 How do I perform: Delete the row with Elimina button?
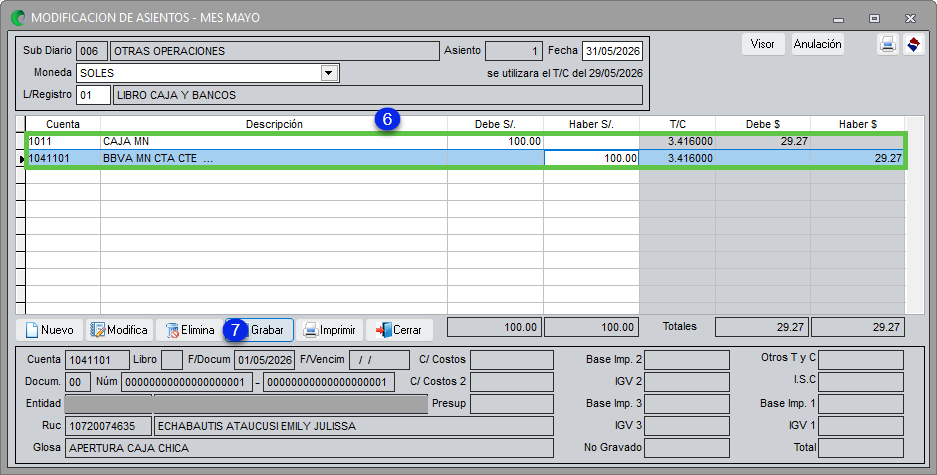click(x=188, y=330)
